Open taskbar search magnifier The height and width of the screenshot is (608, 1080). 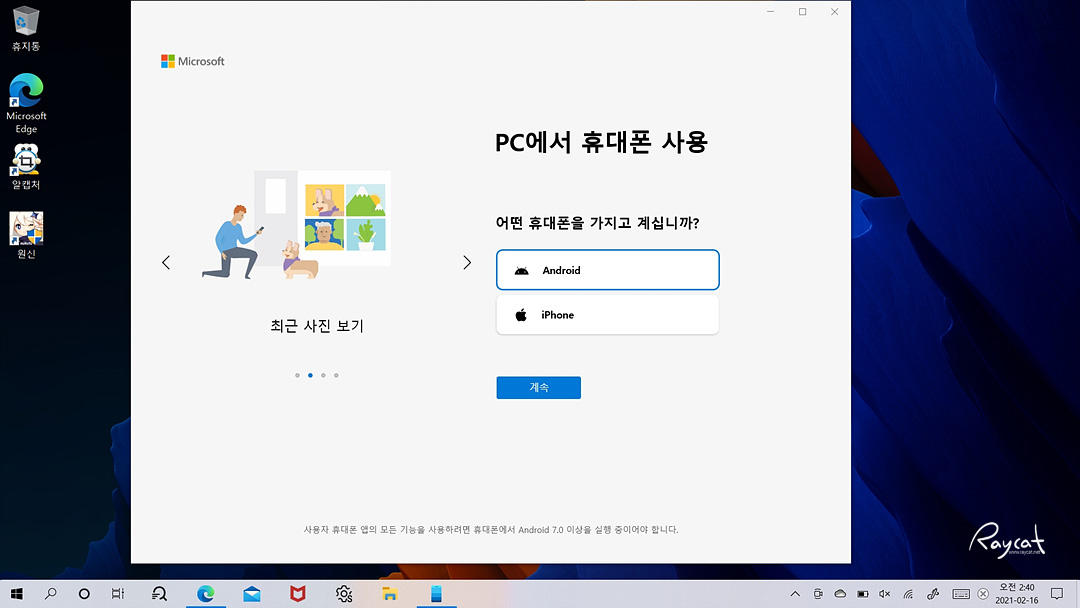click(x=50, y=594)
